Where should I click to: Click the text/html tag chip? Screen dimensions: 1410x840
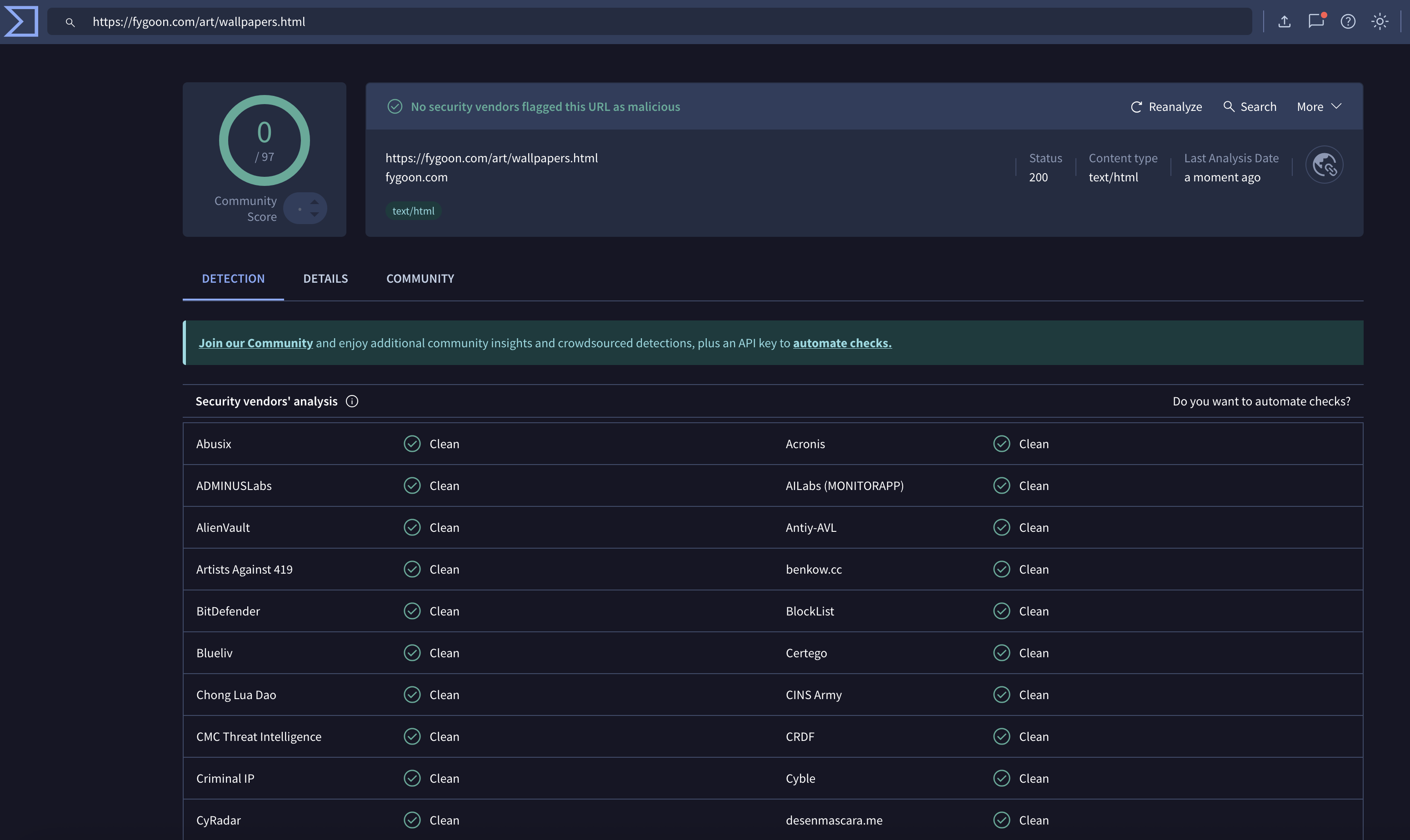point(413,211)
